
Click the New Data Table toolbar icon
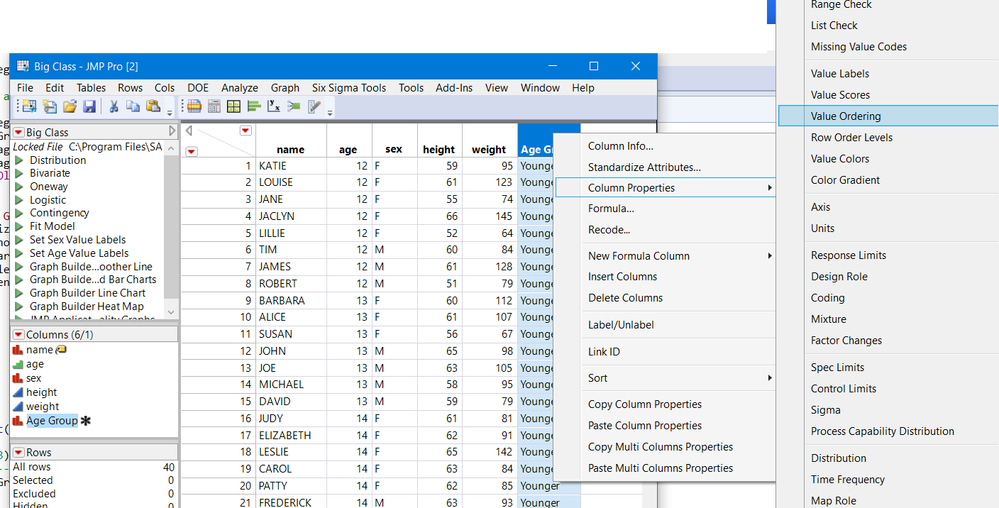coord(28,107)
